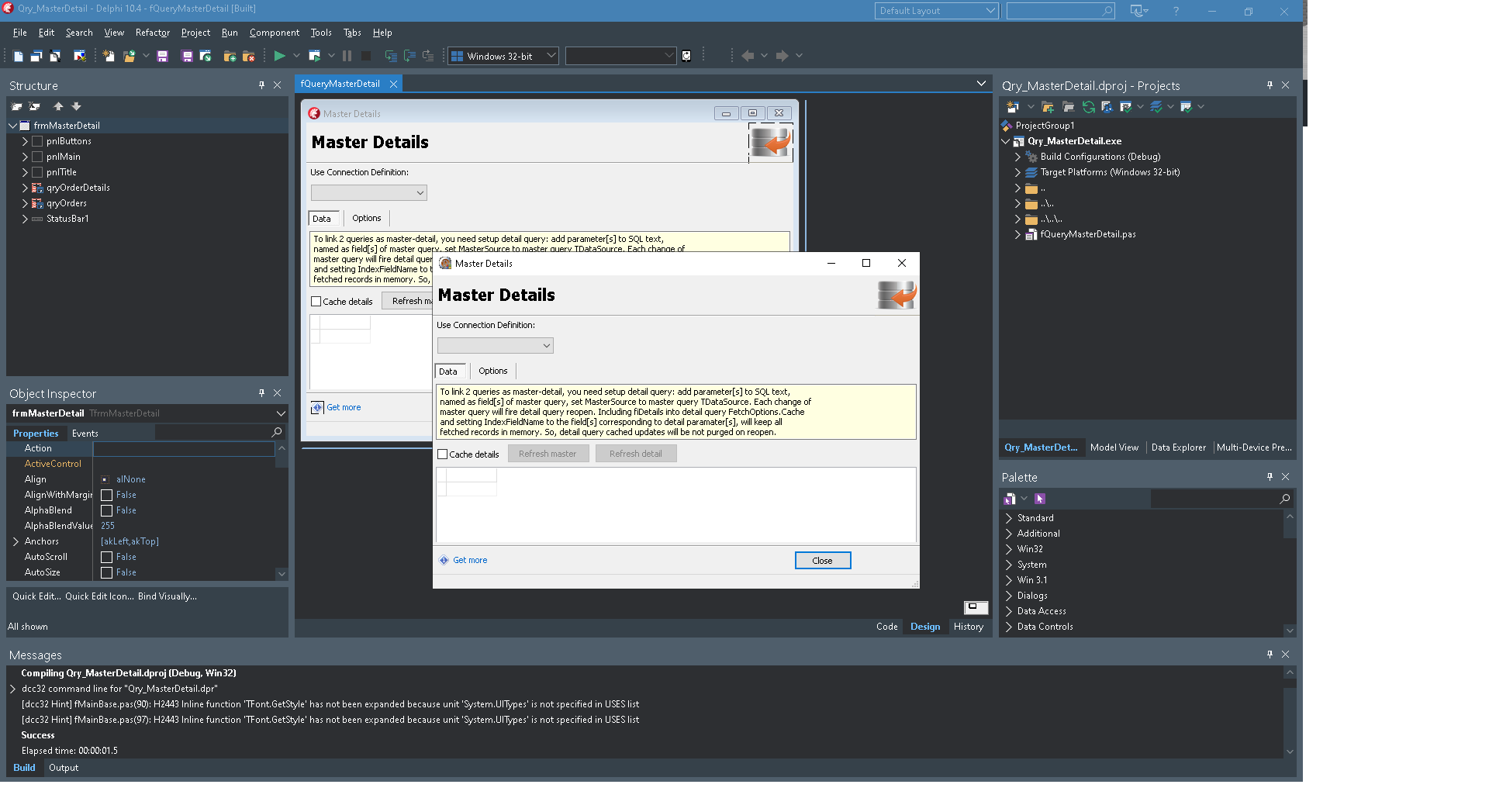This screenshot has height=812, width=1489.
Task: Toggle the AlignWithMargins False checkbox
Action: coord(107,495)
